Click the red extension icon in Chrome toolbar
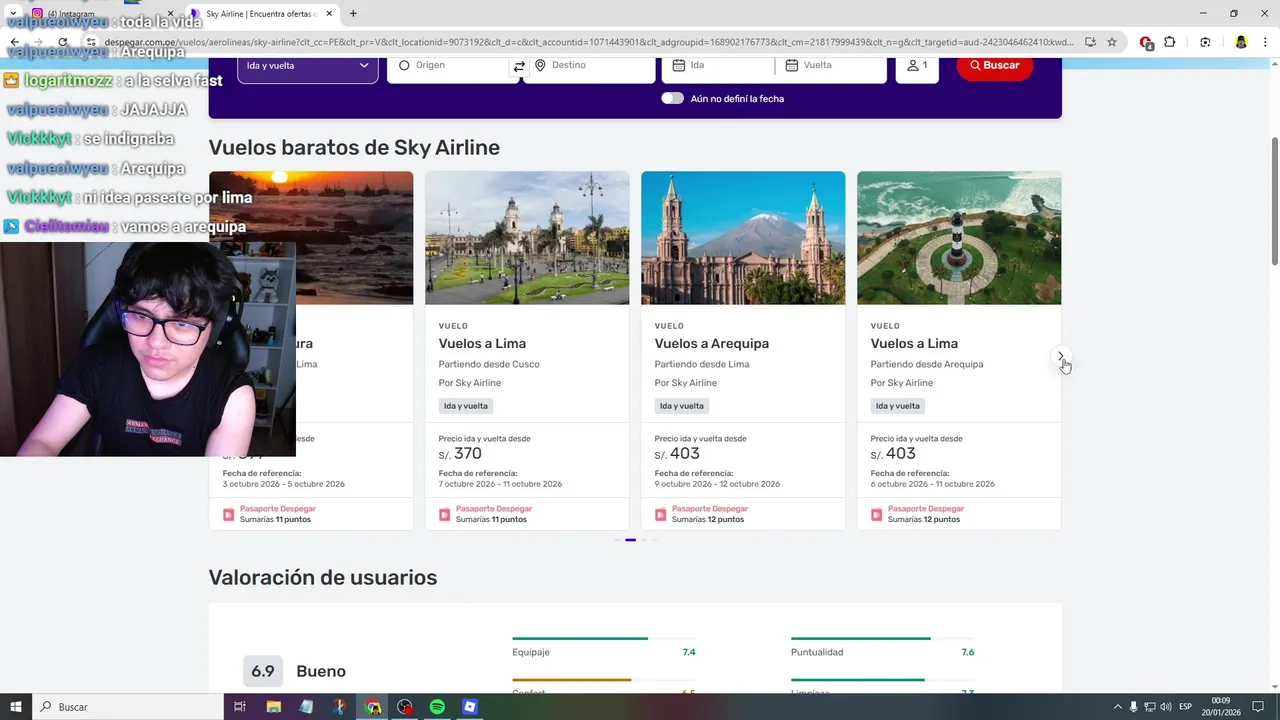The height and width of the screenshot is (720, 1280). tap(1146, 42)
